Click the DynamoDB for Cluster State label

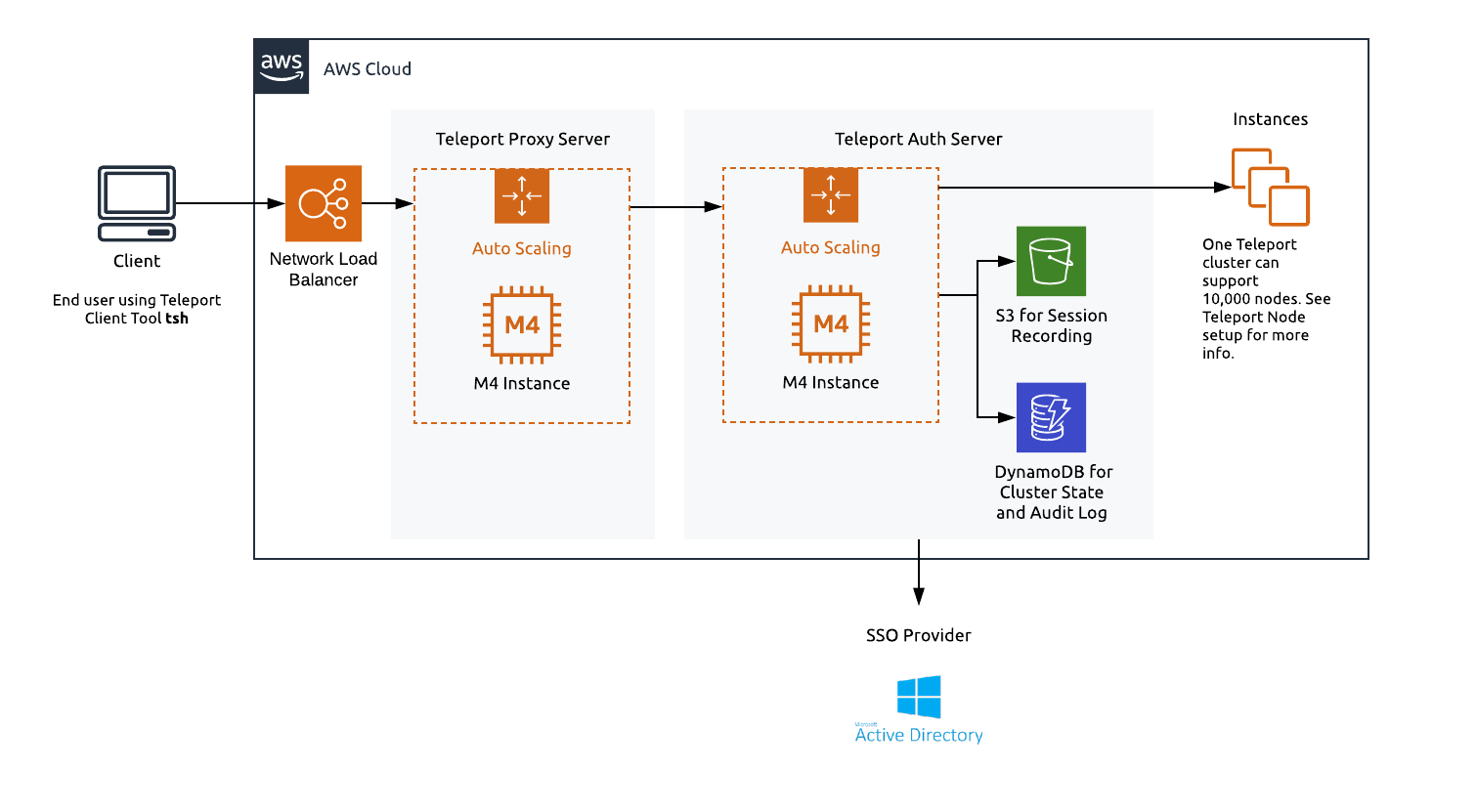click(1054, 491)
